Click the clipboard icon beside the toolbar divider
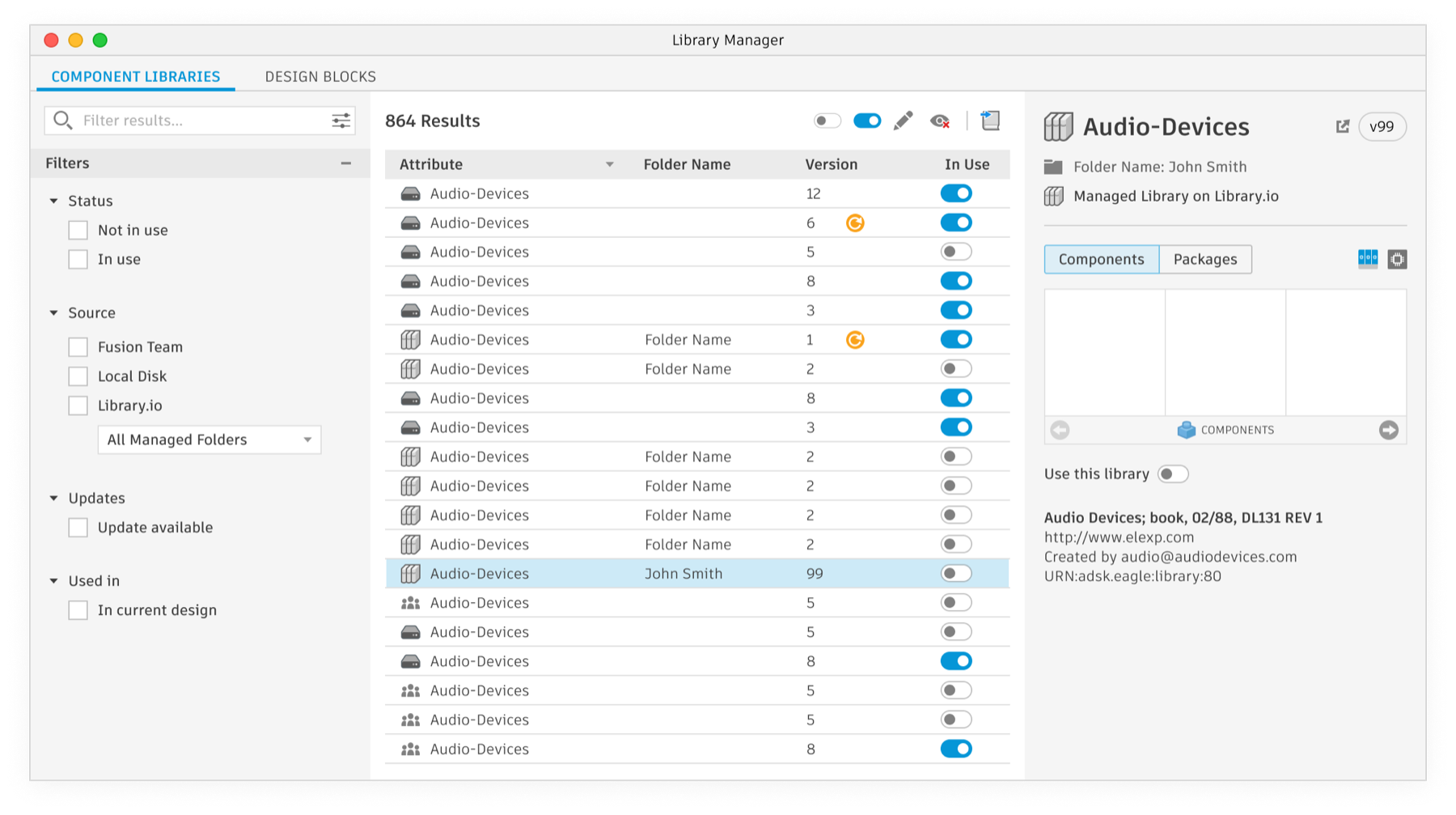 pyautogui.click(x=990, y=121)
